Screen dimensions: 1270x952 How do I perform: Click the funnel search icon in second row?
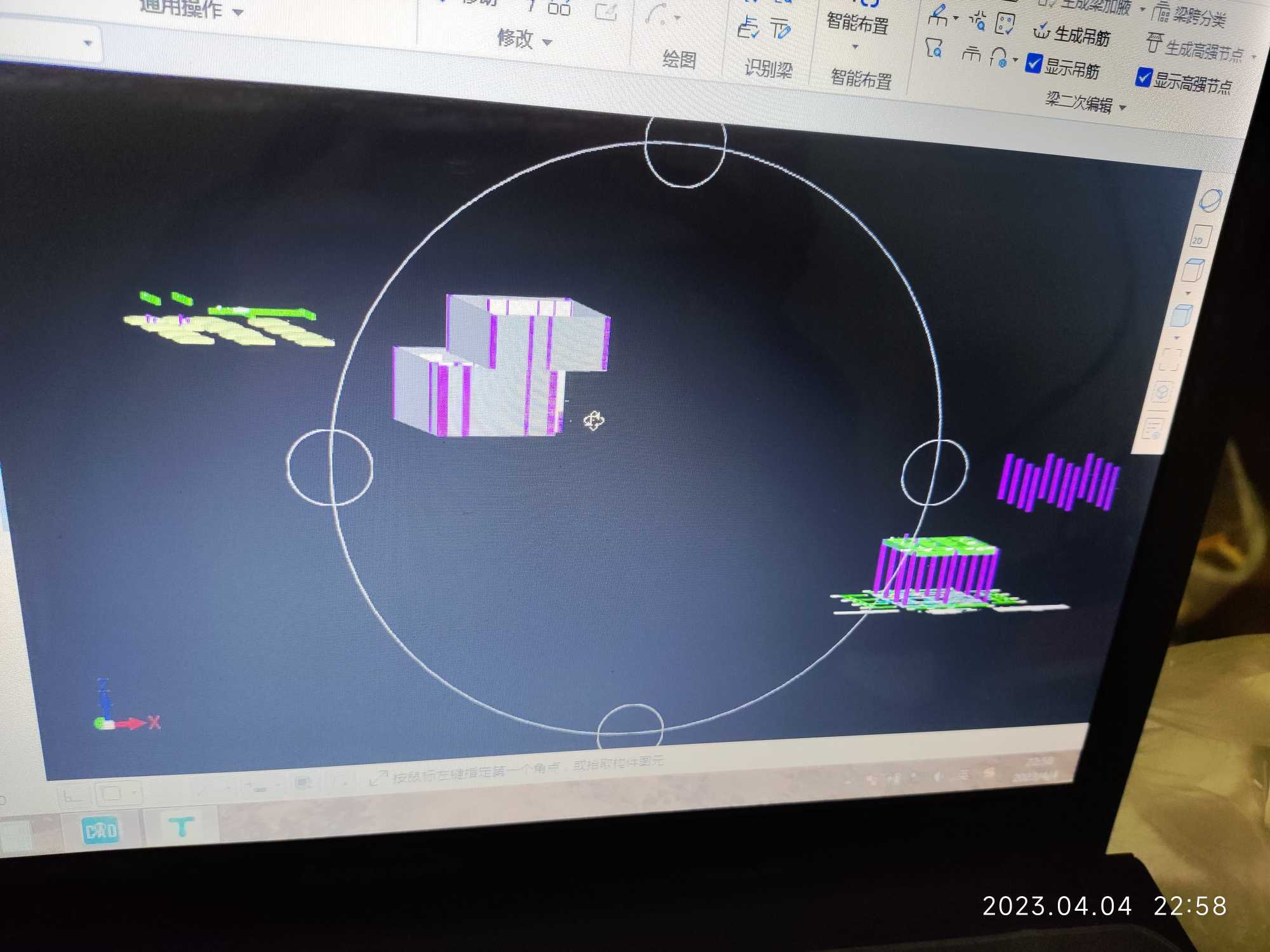click(x=933, y=48)
